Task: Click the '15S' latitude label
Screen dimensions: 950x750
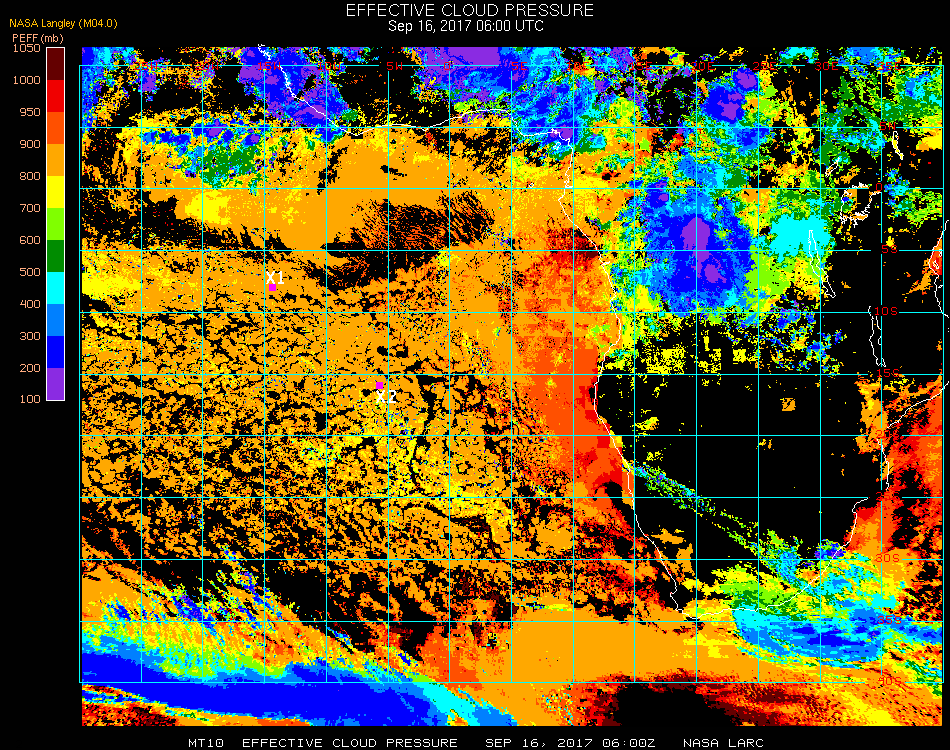Action: point(888,373)
